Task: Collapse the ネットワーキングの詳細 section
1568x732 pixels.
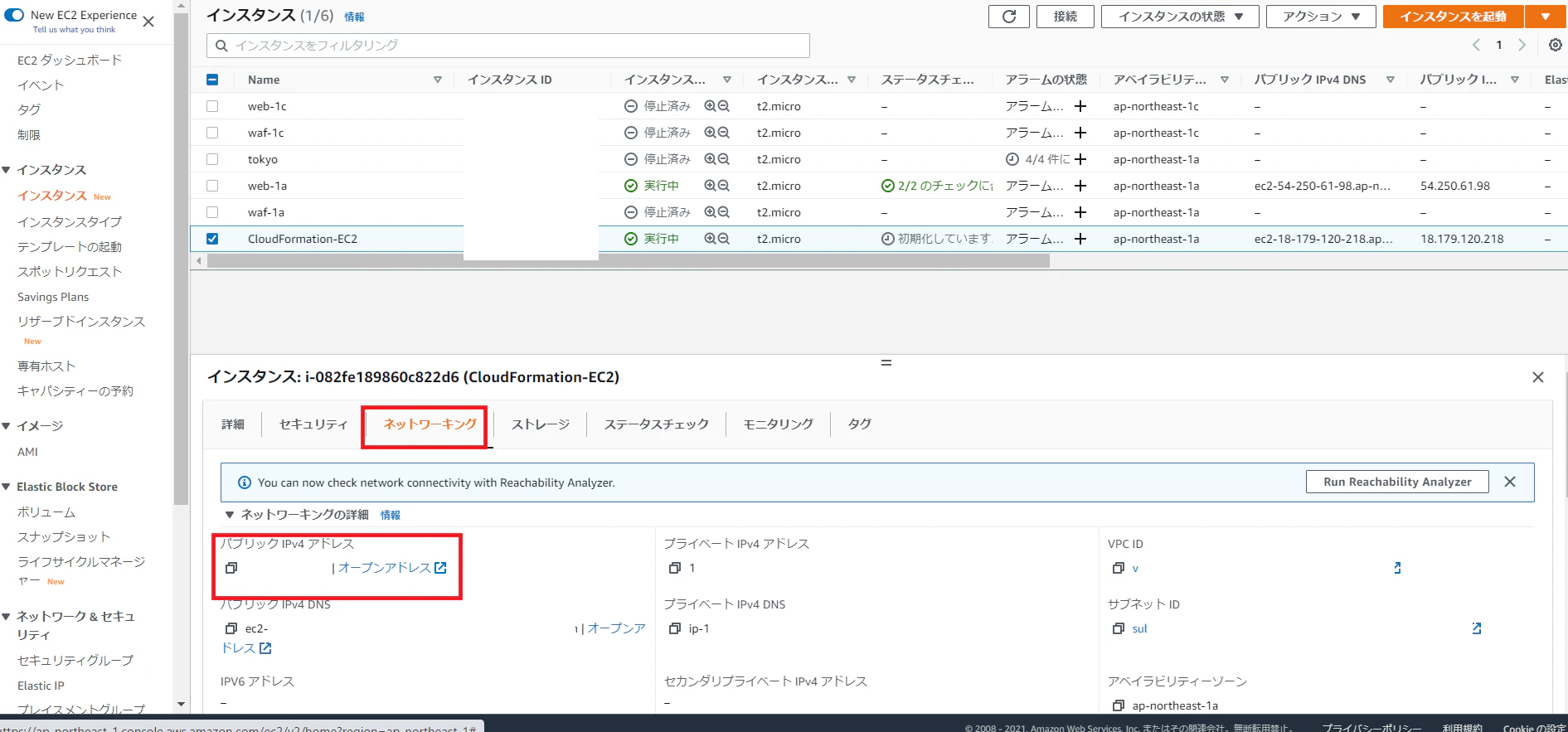Action: coord(230,515)
